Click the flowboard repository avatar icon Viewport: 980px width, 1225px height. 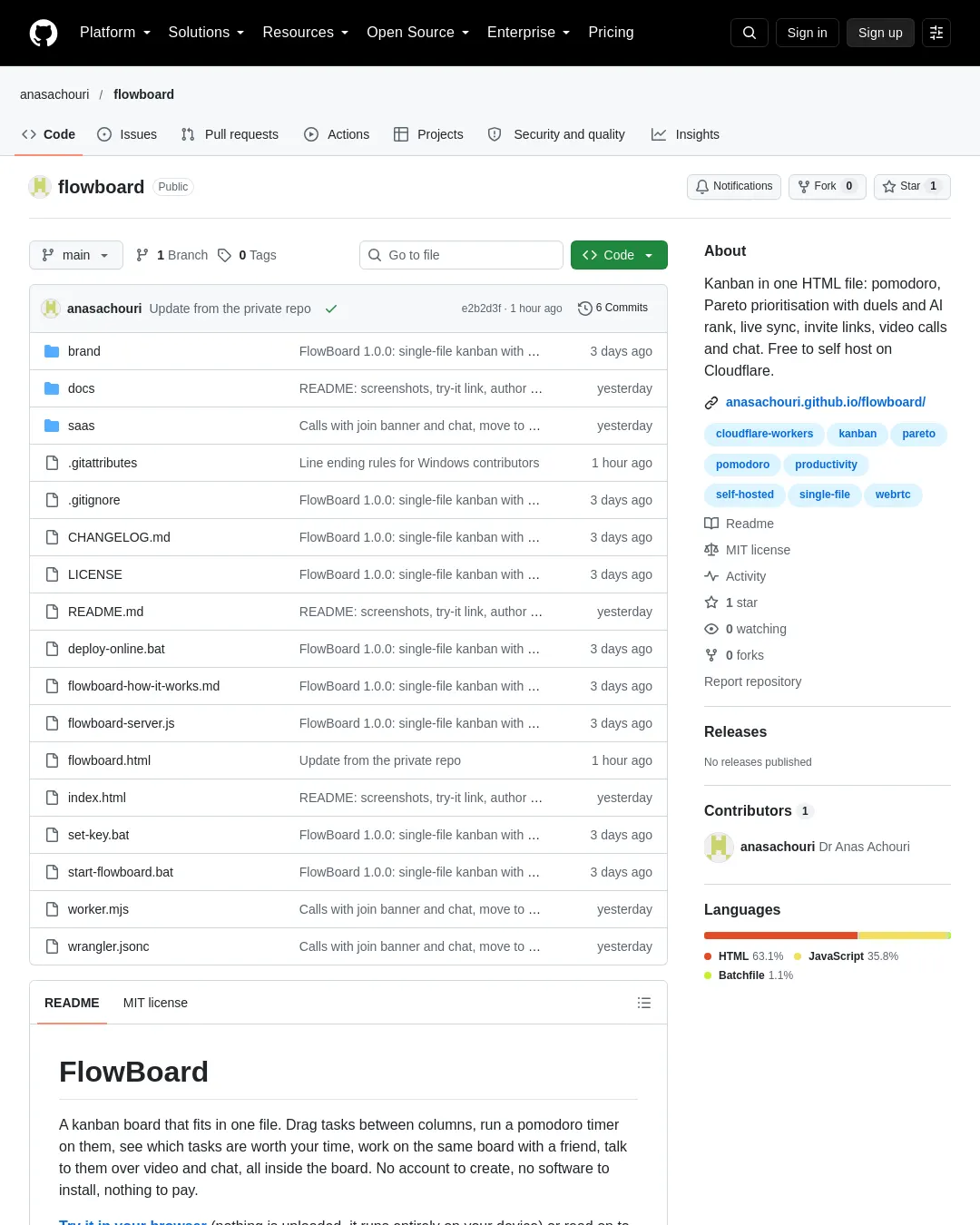tap(40, 187)
